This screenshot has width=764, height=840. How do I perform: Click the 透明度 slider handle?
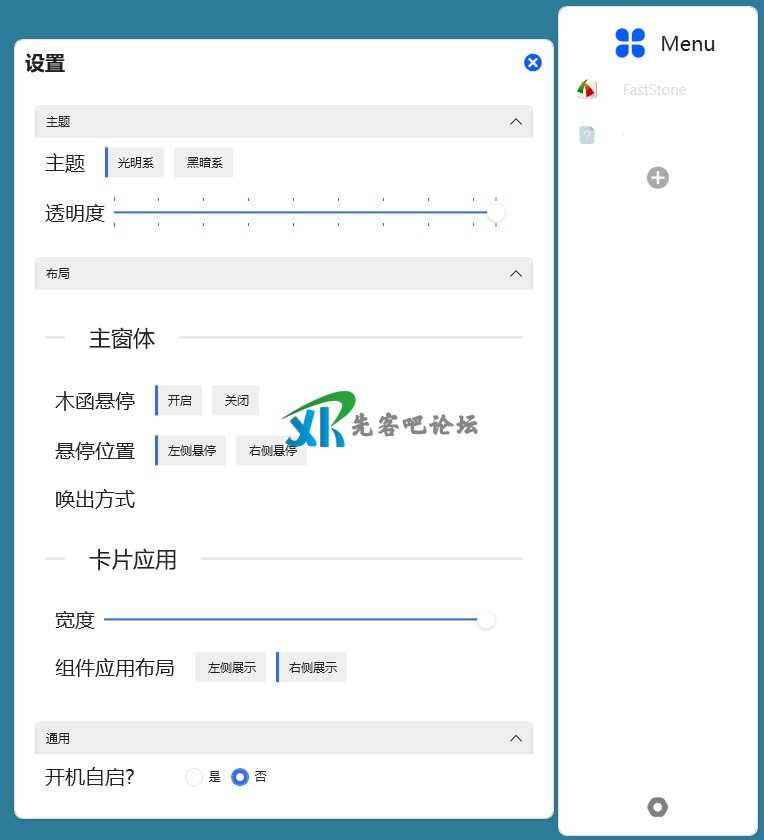tap(496, 212)
